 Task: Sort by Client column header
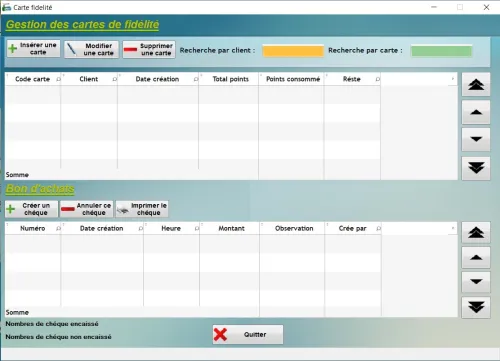tap(89, 79)
